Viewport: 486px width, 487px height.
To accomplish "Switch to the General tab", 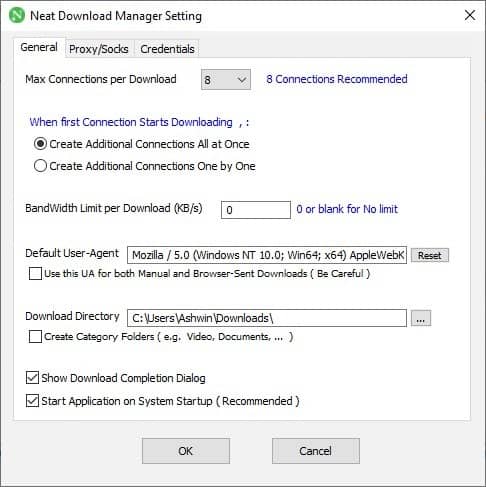I will click(x=39, y=47).
